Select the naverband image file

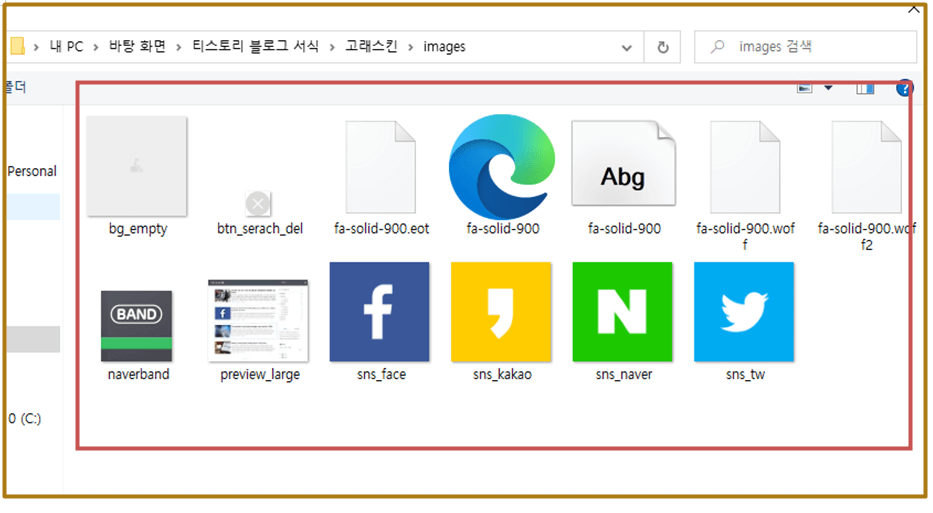coord(136,326)
